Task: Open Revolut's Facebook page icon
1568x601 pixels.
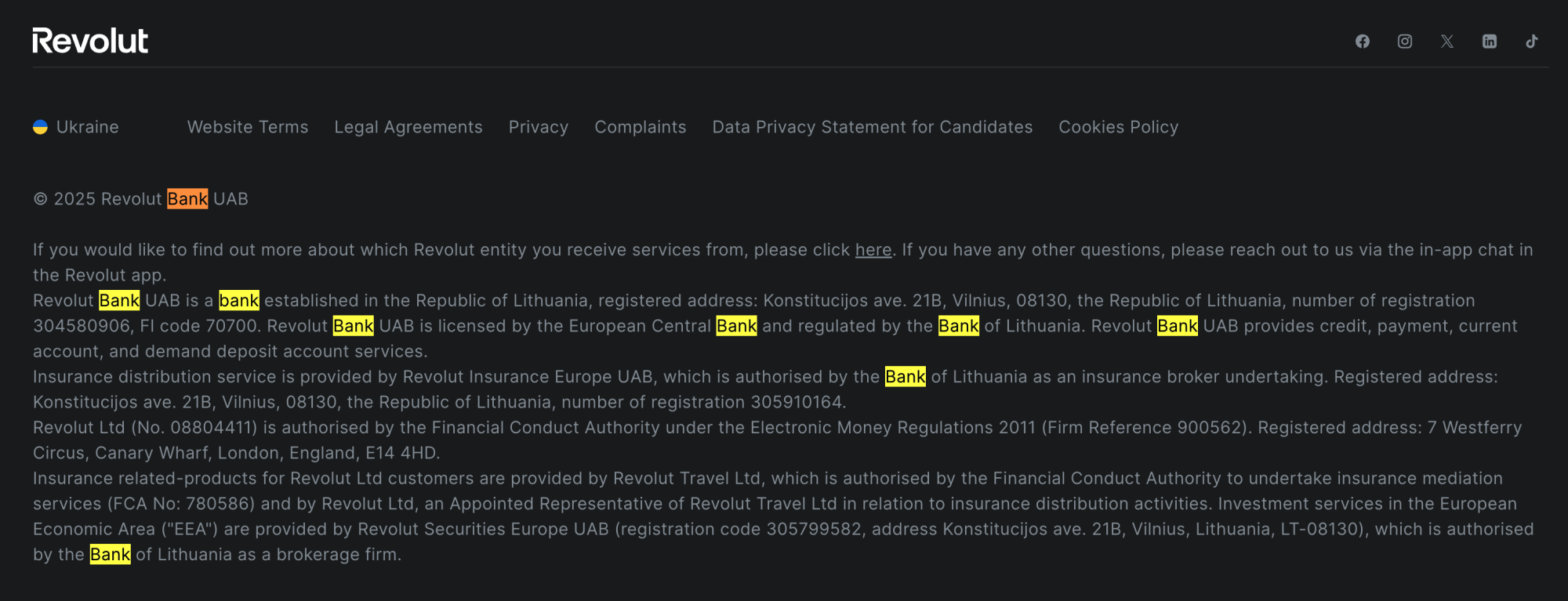Action: point(1363,42)
